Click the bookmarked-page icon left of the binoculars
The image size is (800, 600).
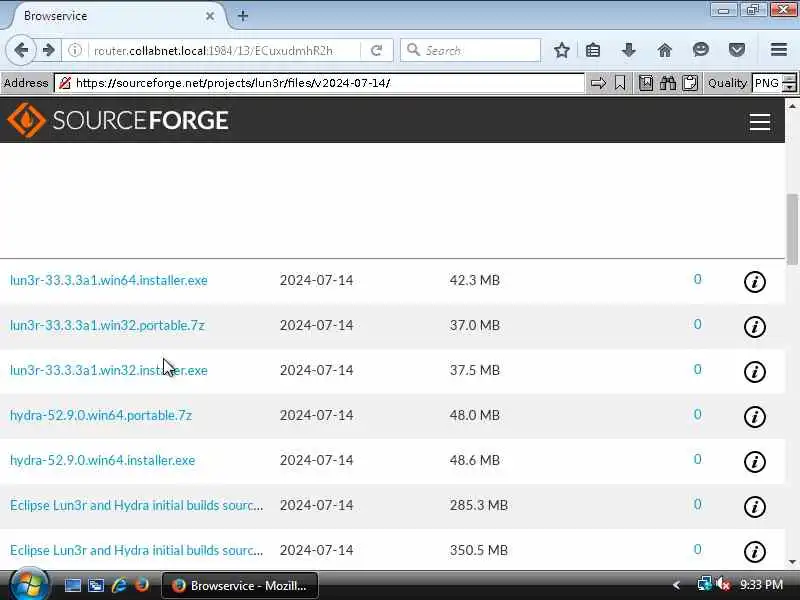click(646, 83)
